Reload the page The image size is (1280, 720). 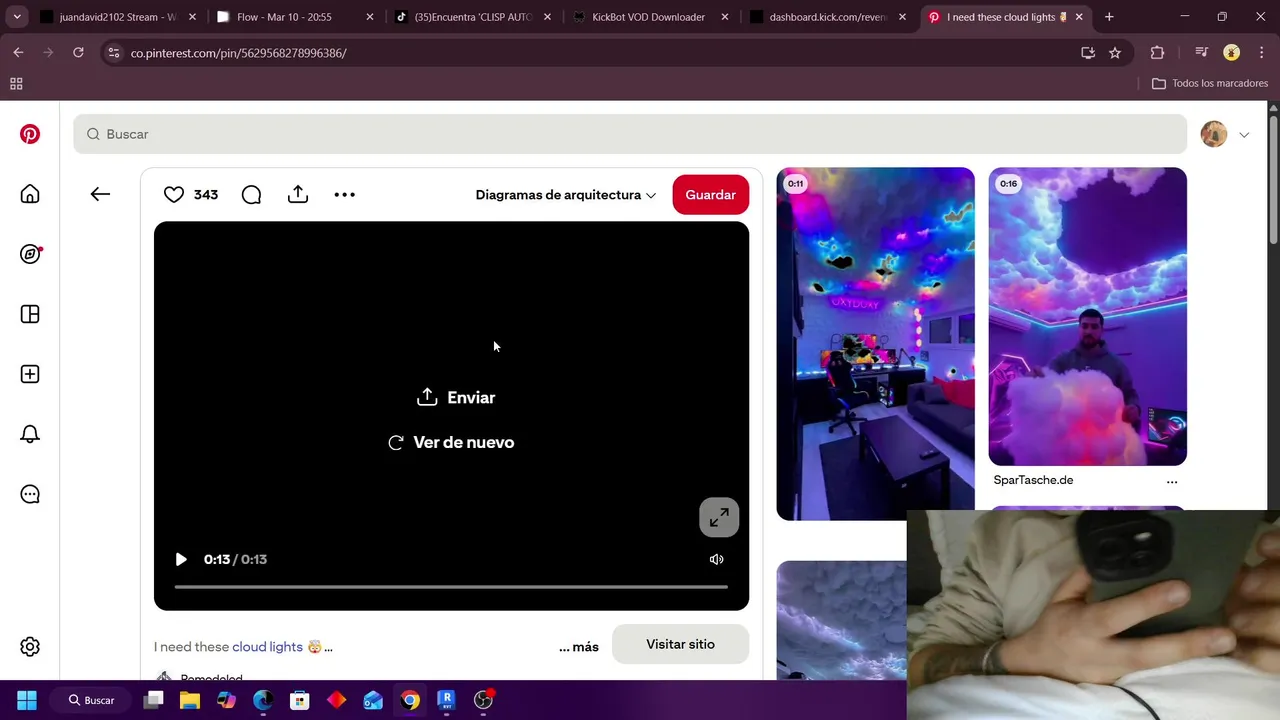click(78, 53)
